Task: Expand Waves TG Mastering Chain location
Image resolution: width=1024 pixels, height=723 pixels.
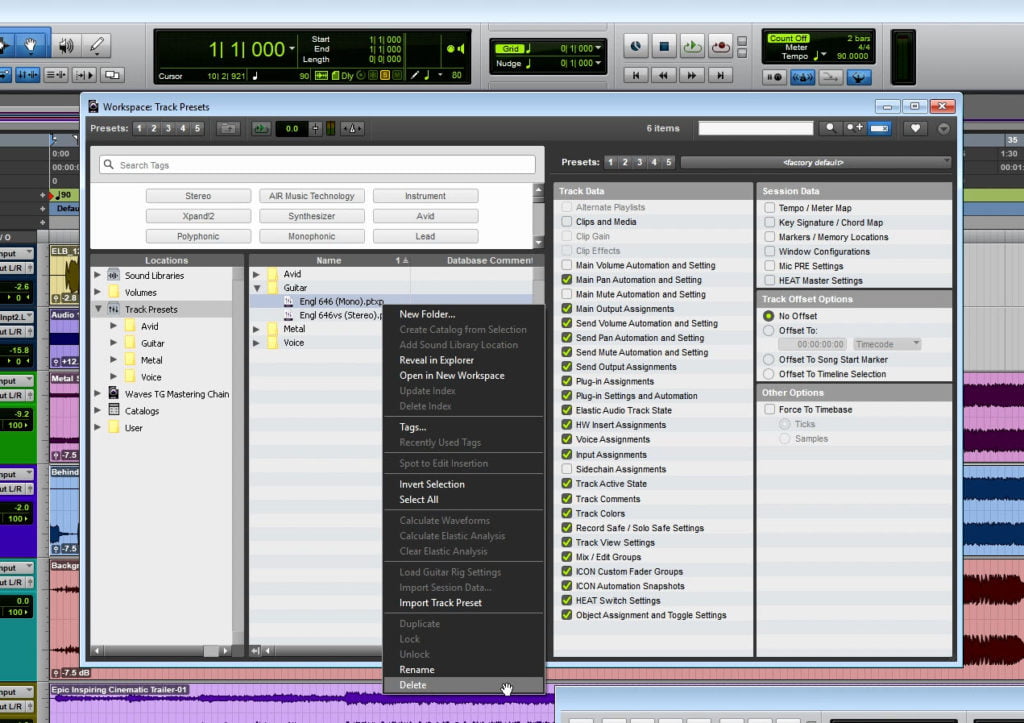Action: [97, 394]
